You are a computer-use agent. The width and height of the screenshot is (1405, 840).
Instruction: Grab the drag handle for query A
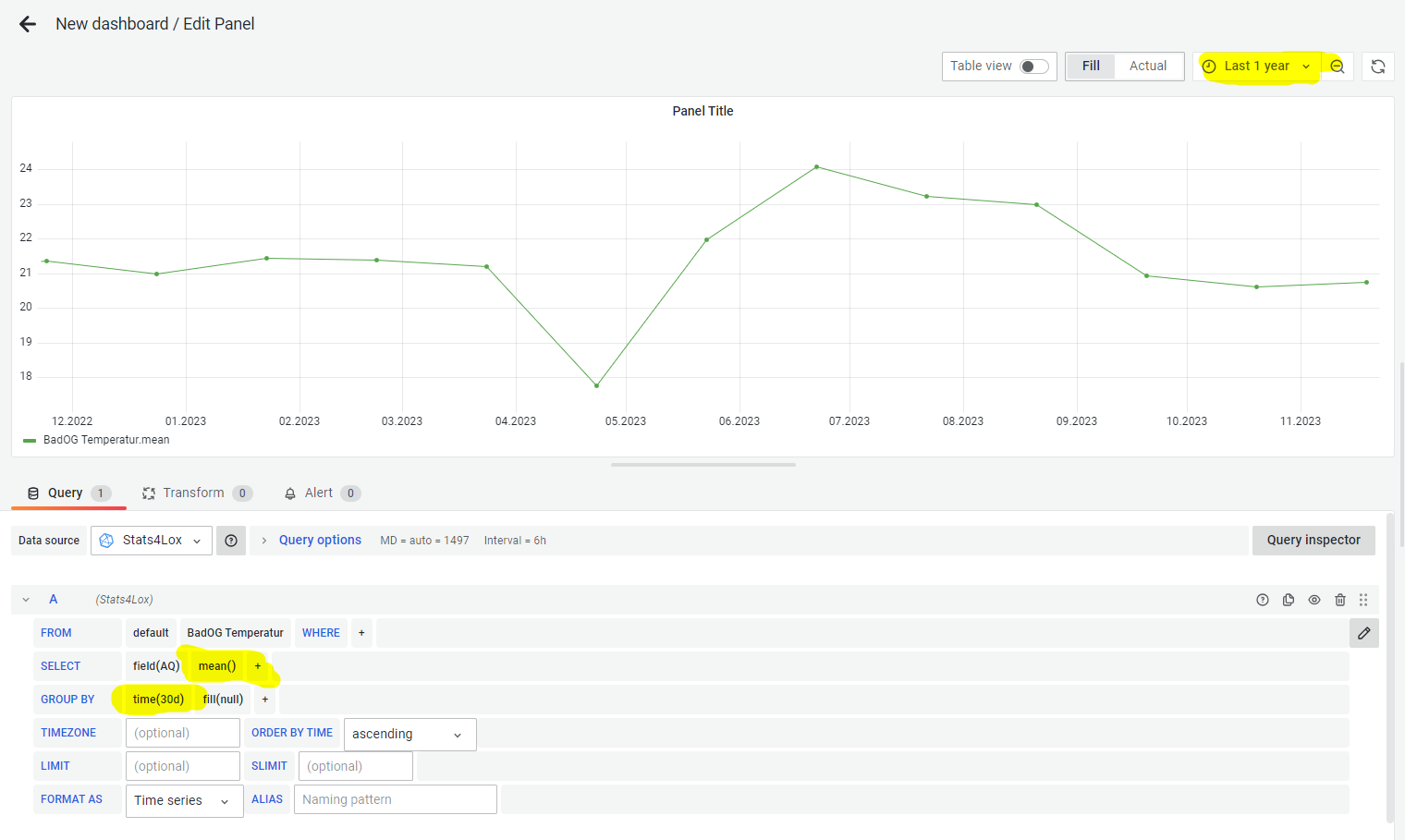1363,600
